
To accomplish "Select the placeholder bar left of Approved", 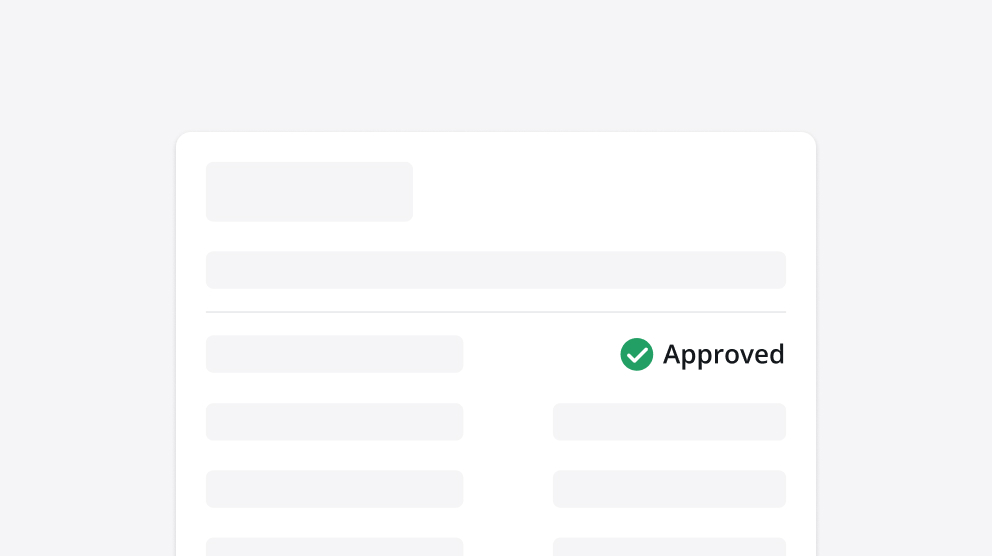I will click(x=334, y=354).
